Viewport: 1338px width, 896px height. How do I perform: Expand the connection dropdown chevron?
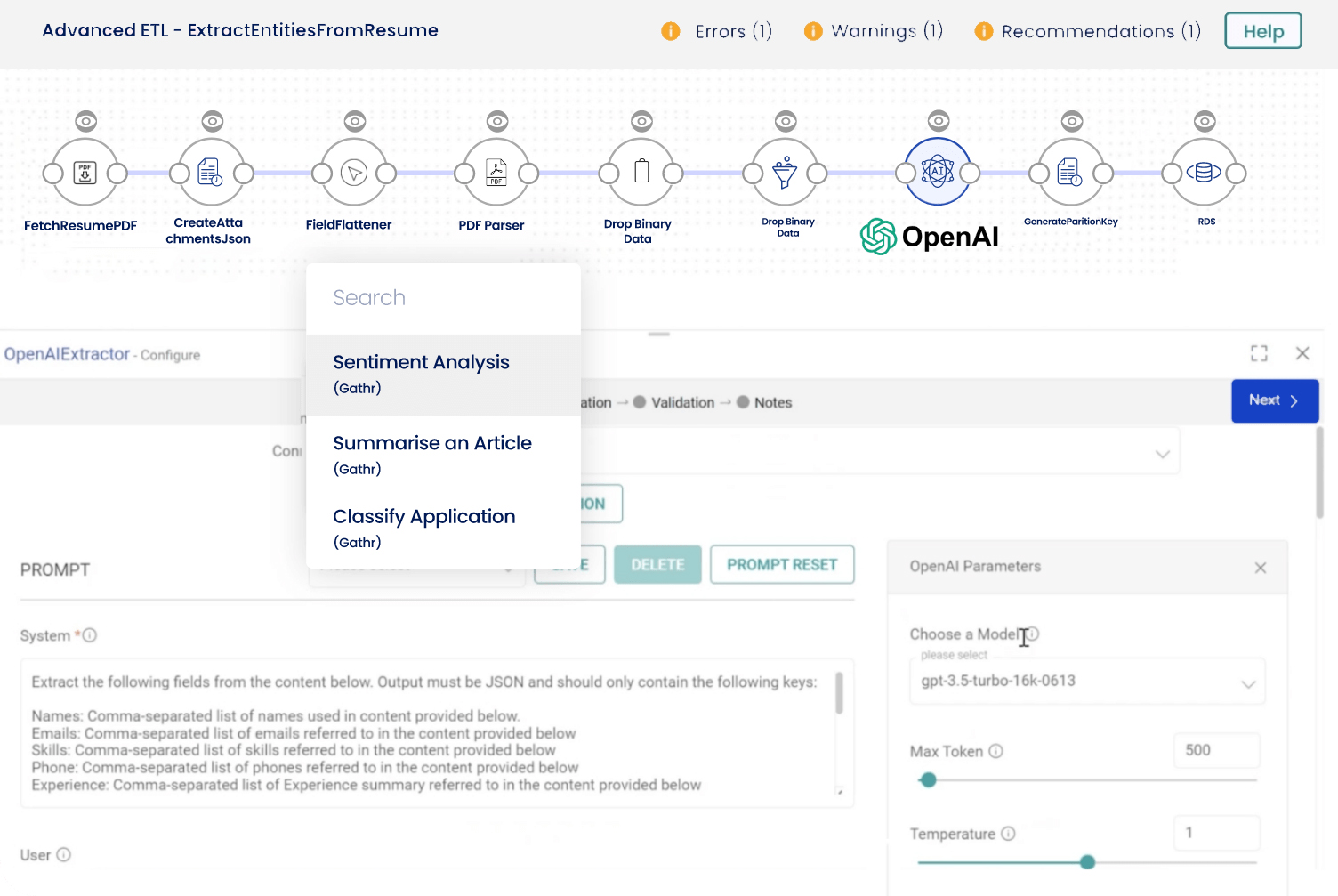(x=1162, y=454)
